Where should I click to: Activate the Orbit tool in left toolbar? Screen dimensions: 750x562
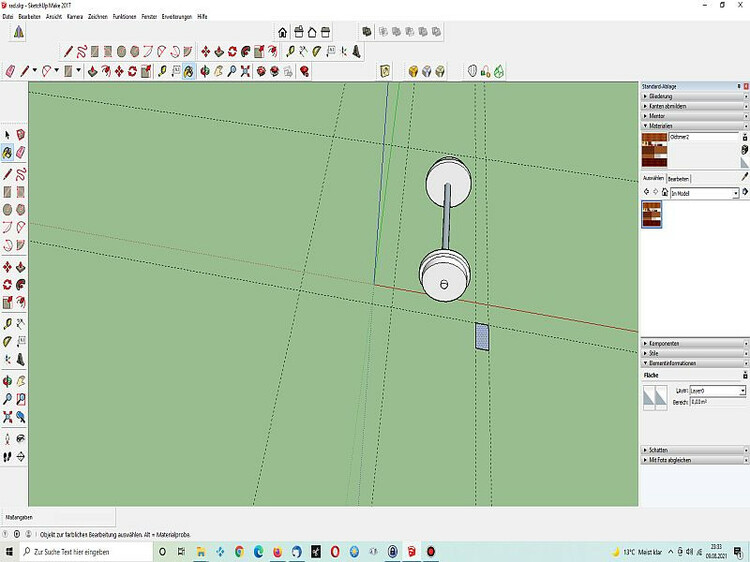pos(8,381)
